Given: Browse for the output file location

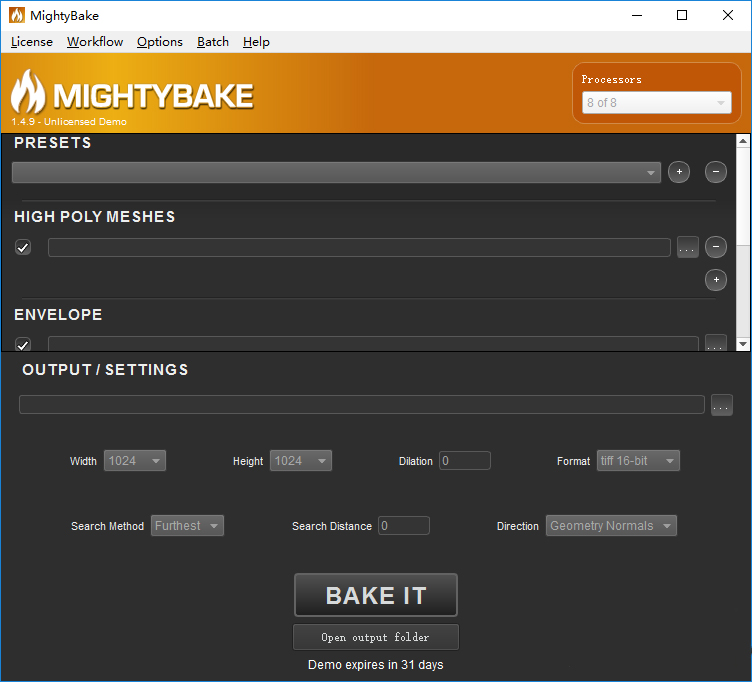Looking at the screenshot, I should pos(721,405).
